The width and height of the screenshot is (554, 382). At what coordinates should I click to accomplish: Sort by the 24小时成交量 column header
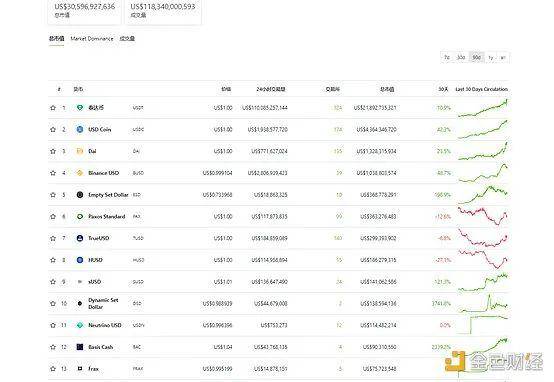(271, 89)
